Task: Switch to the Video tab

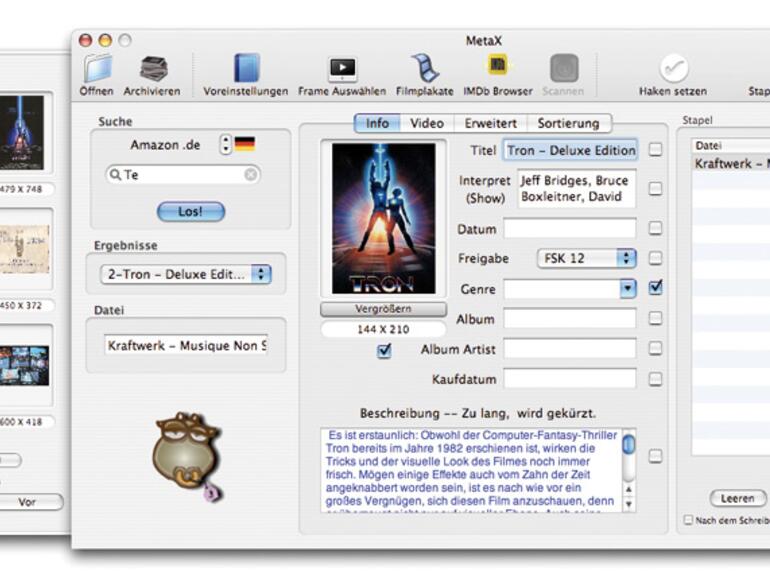Action: click(427, 123)
